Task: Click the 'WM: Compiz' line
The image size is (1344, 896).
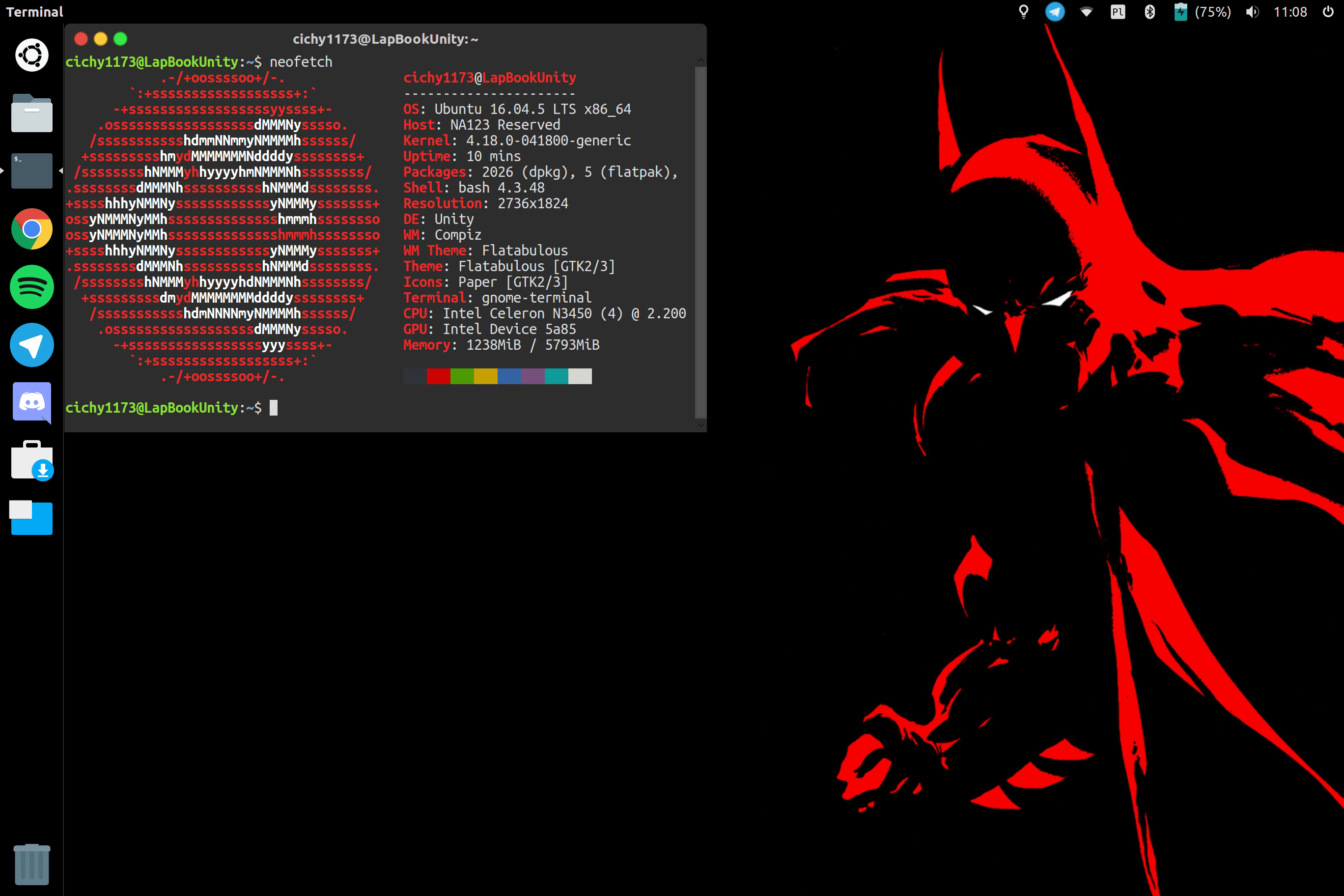Action: click(x=442, y=235)
